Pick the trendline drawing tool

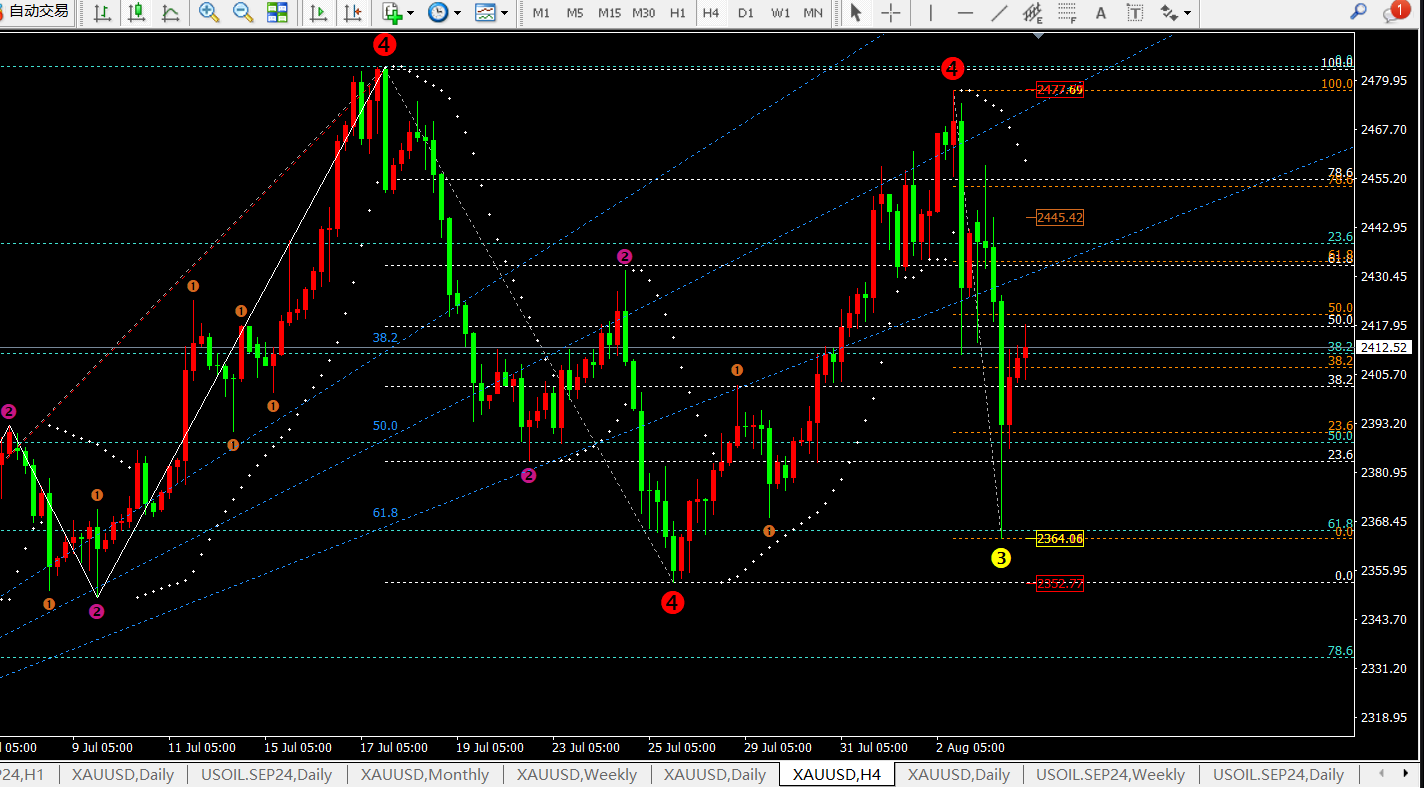coord(999,12)
